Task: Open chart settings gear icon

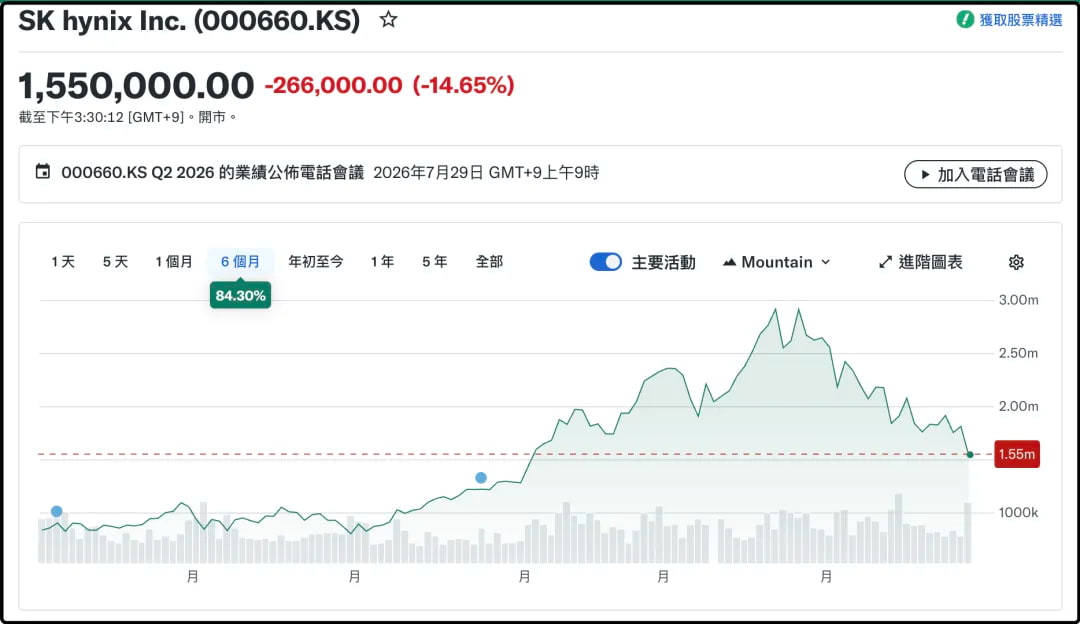Action: tap(1016, 262)
